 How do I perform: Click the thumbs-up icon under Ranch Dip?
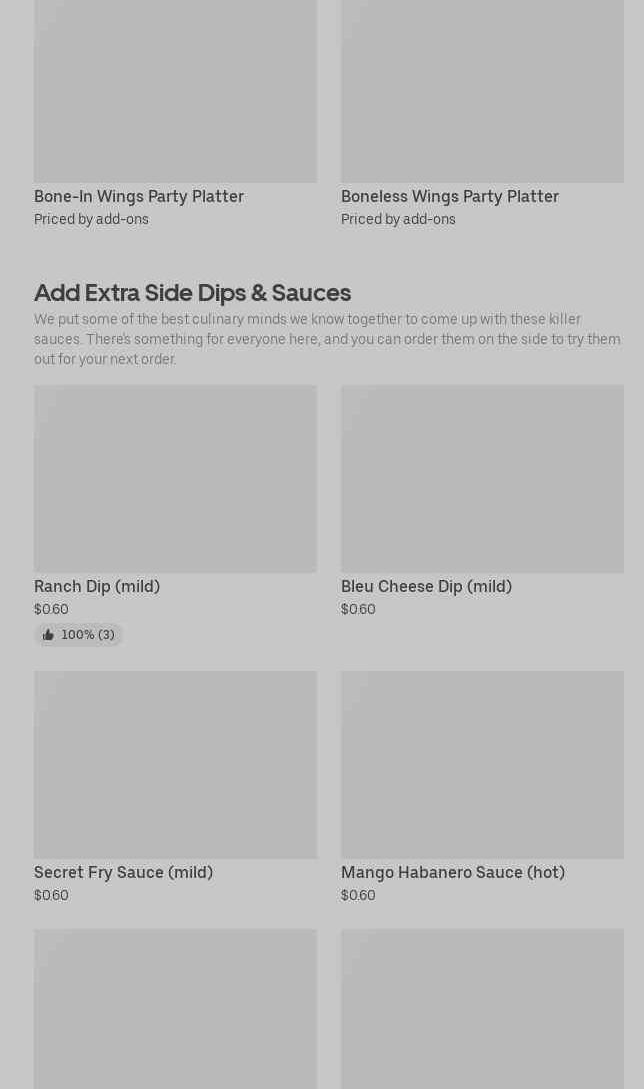click(48, 635)
